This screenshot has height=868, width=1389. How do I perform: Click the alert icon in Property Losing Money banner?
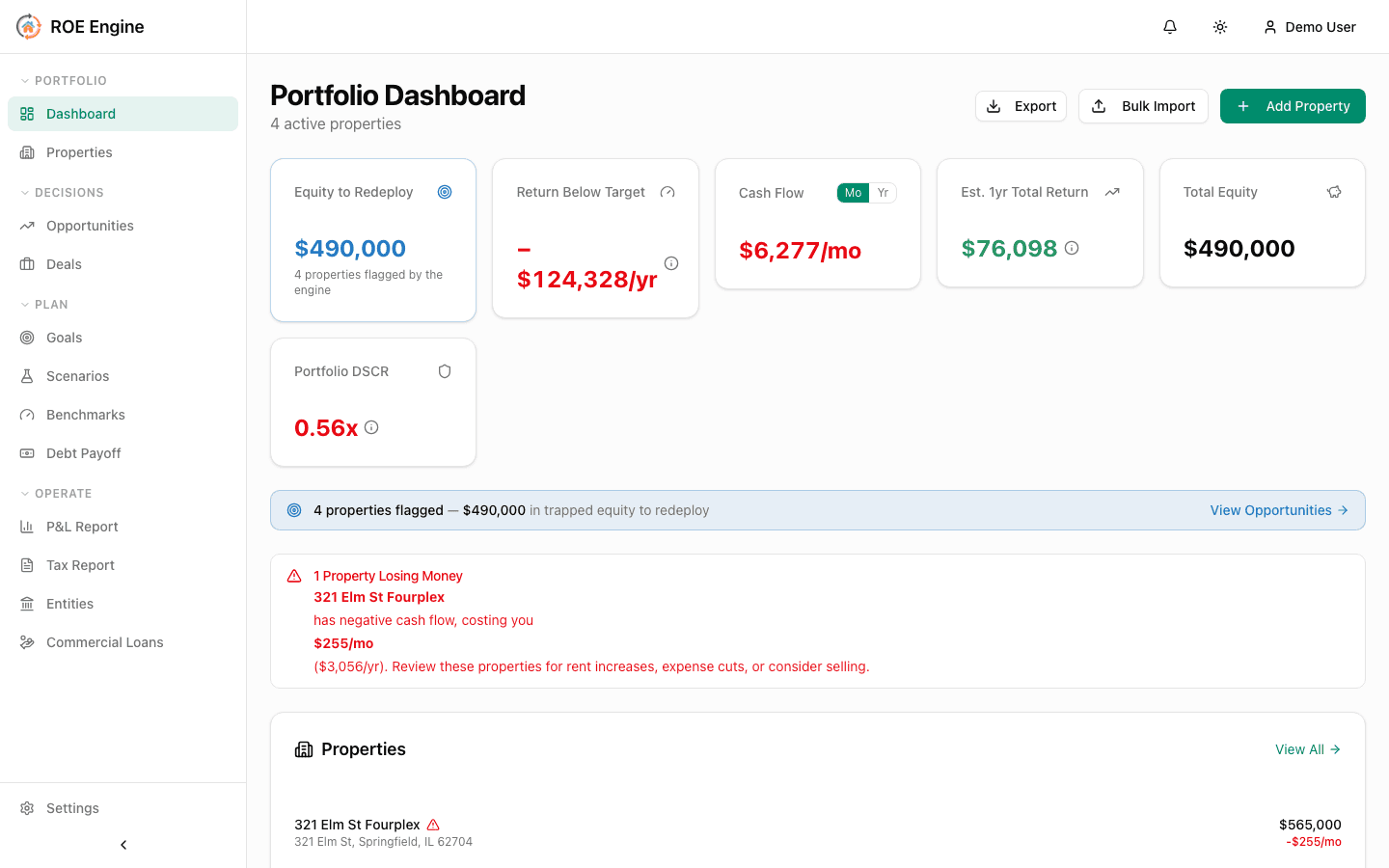(x=294, y=576)
